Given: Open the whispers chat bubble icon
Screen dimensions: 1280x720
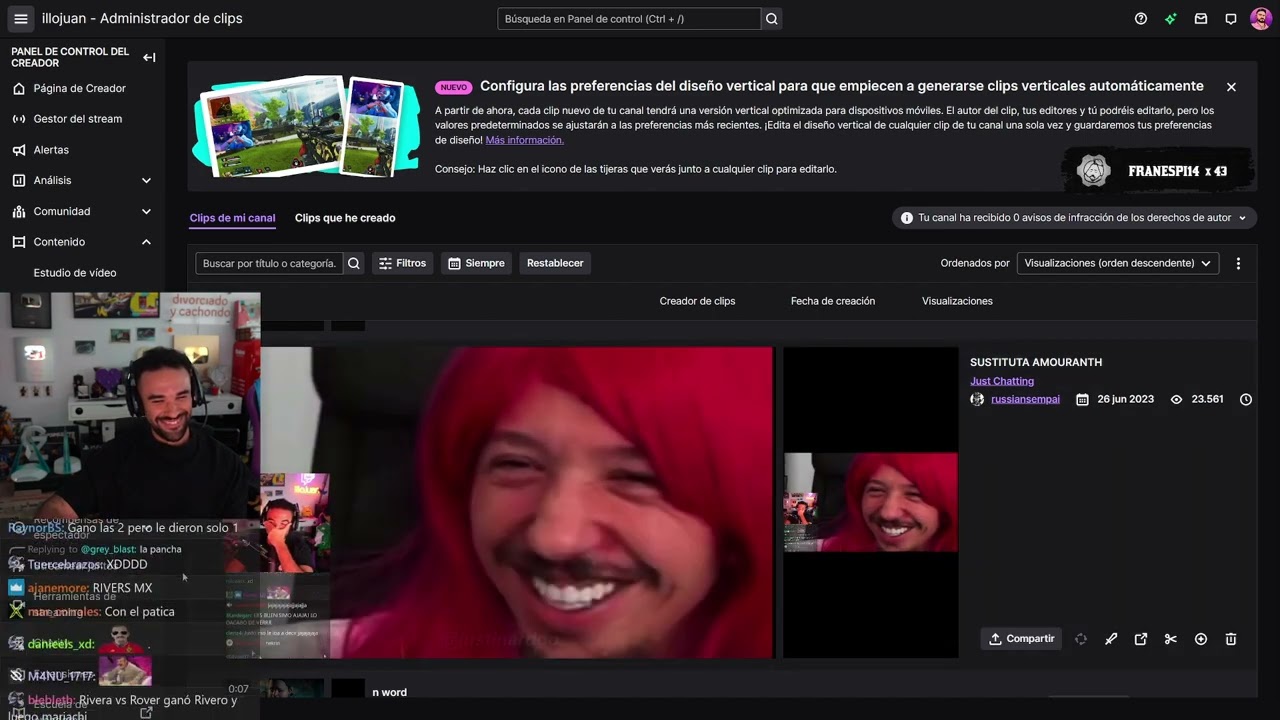Looking at the screenshot, I should click(1231, 18).
